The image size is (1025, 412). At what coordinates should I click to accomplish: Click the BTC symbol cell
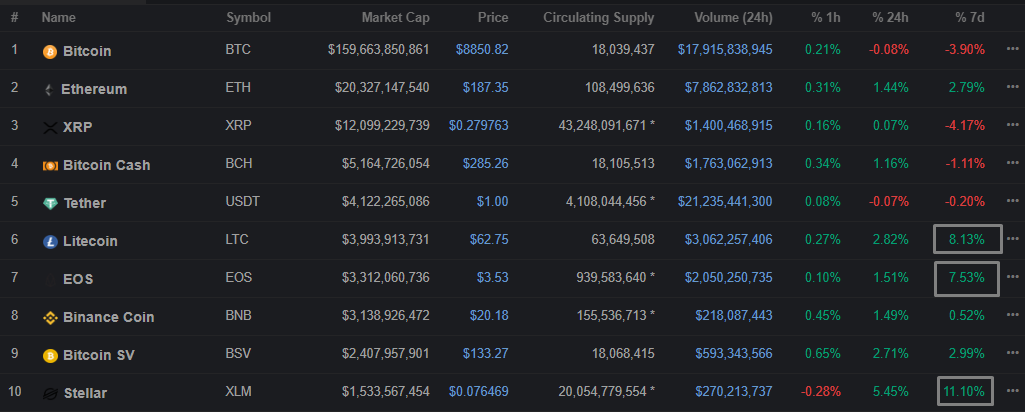click(238, 49)
